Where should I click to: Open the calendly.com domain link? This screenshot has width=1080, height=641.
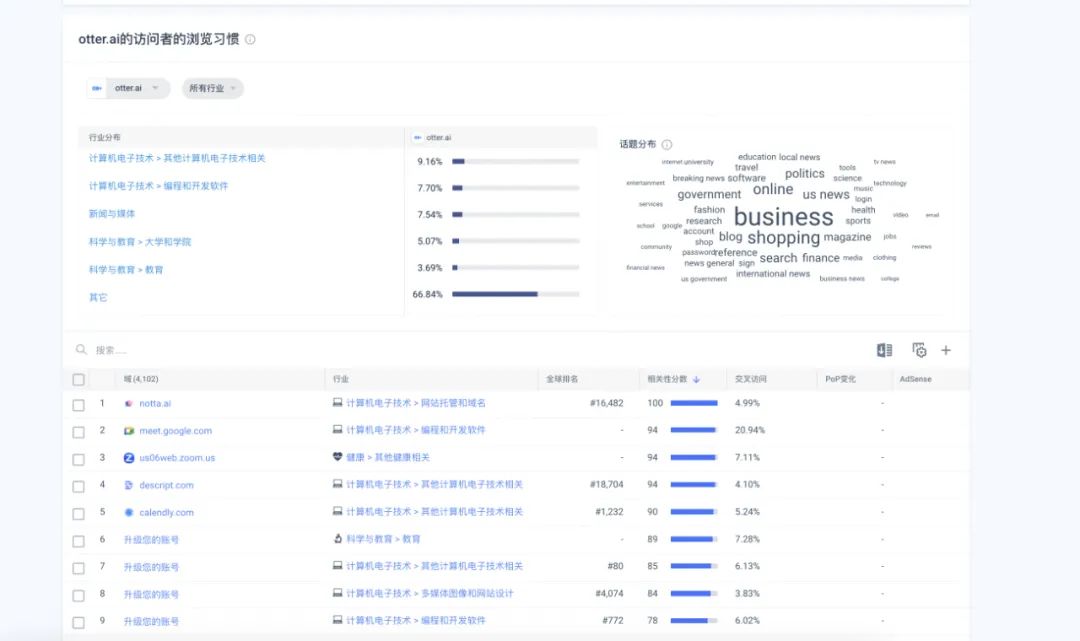click(x=166, y=512)
